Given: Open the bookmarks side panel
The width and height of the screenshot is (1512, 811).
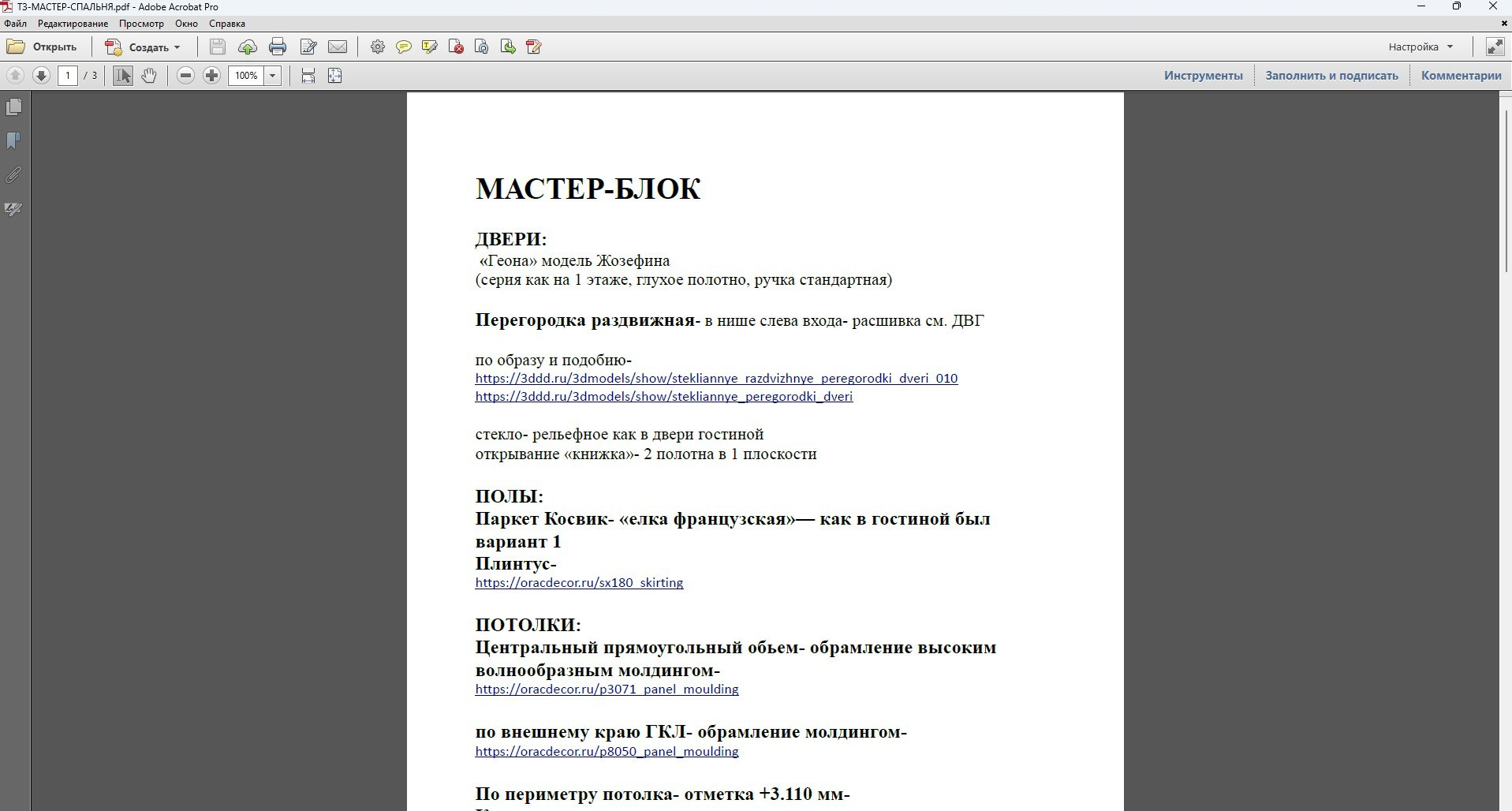Looking at the screenshot, I should click(x=13, y=141).
